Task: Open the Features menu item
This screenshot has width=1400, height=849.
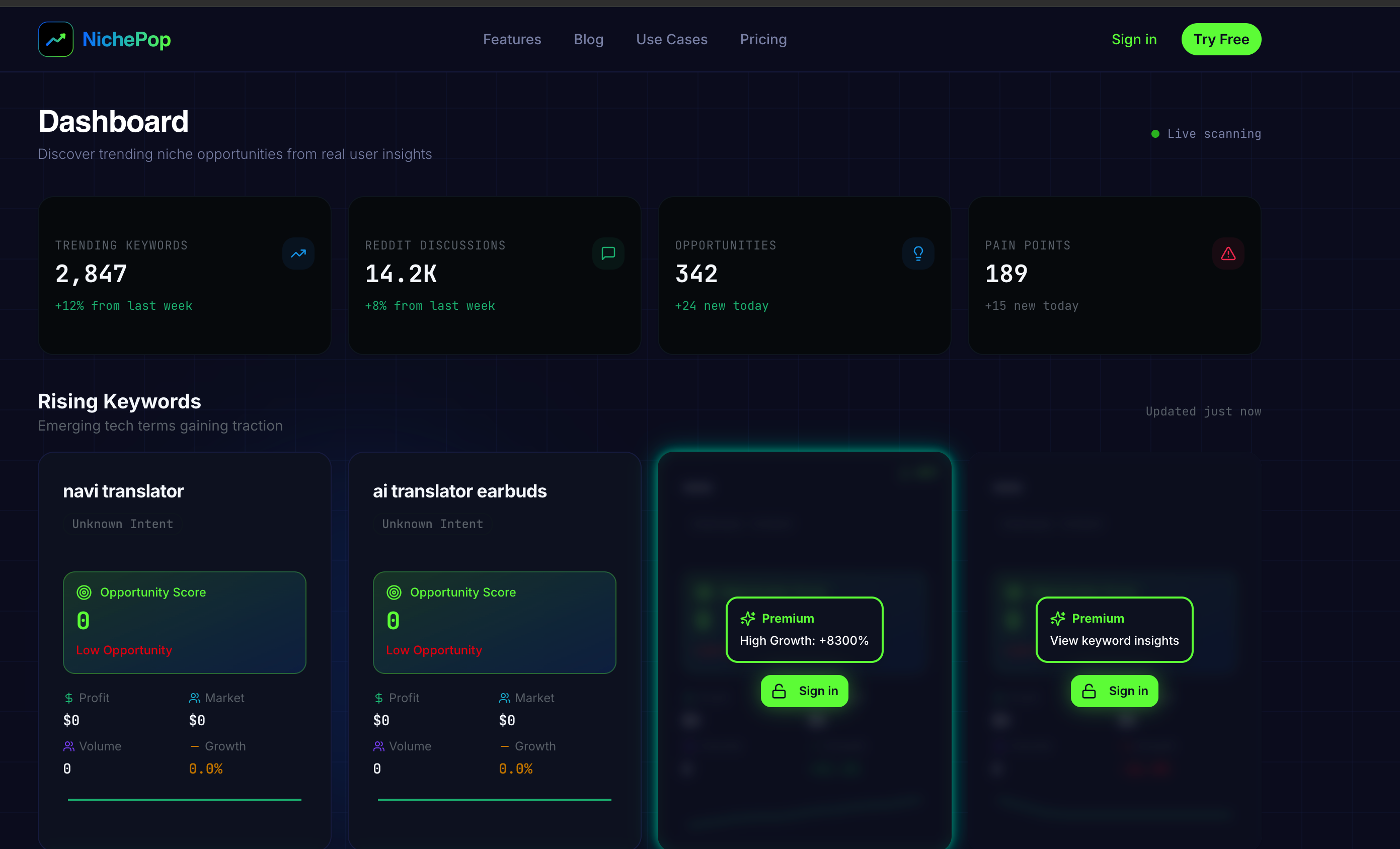Action: pos(512,39)
